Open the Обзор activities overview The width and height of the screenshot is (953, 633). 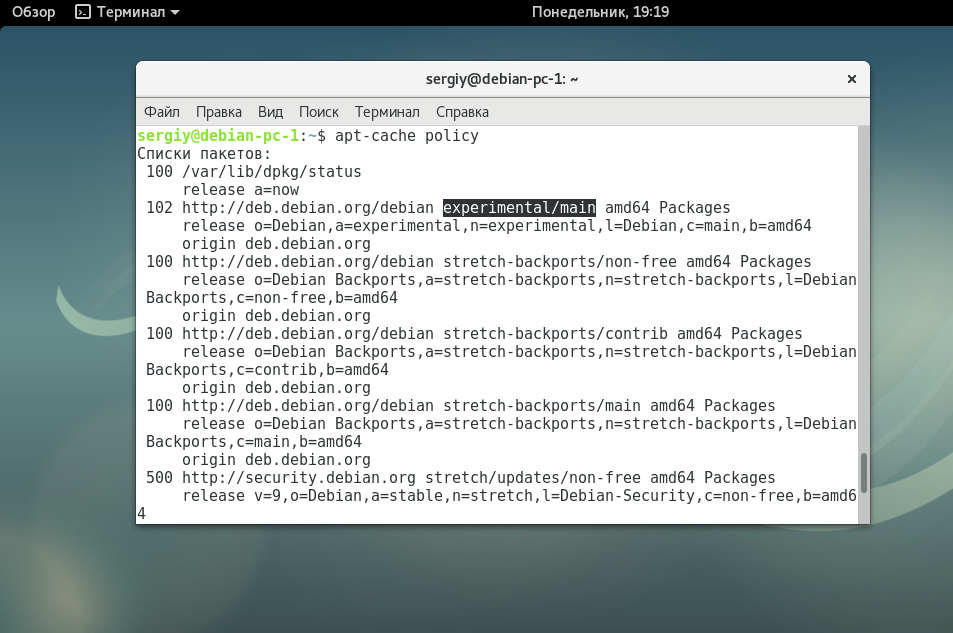[x=33, y=12]
